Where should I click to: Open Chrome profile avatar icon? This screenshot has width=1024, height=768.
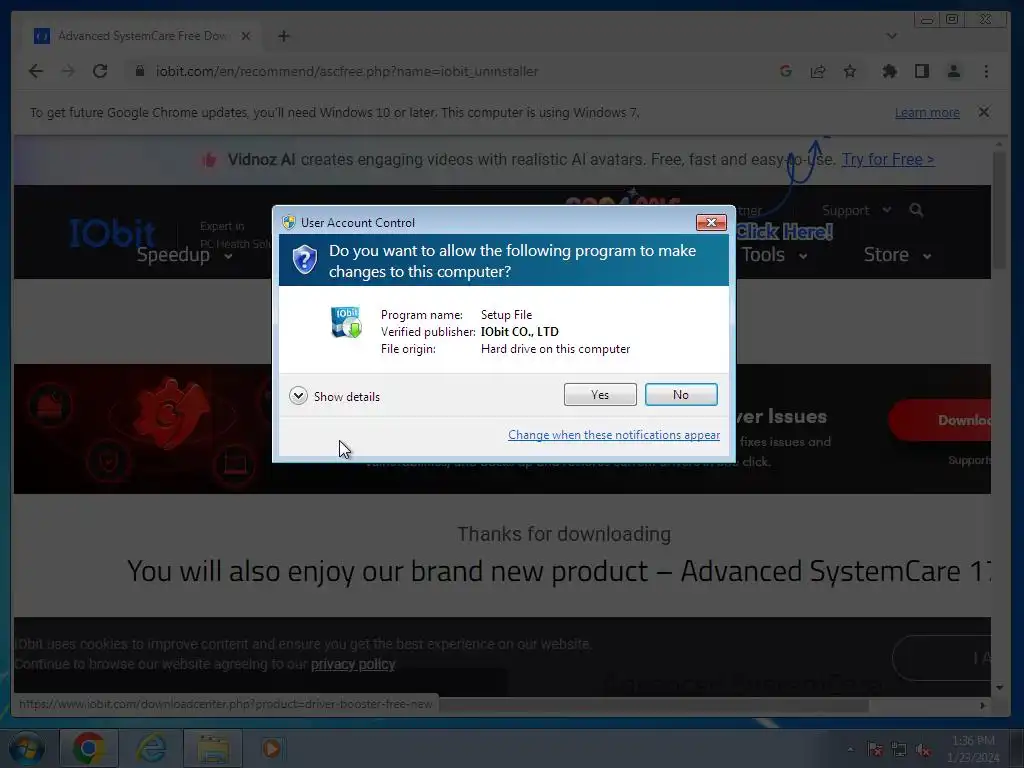(x=953, y=71)
